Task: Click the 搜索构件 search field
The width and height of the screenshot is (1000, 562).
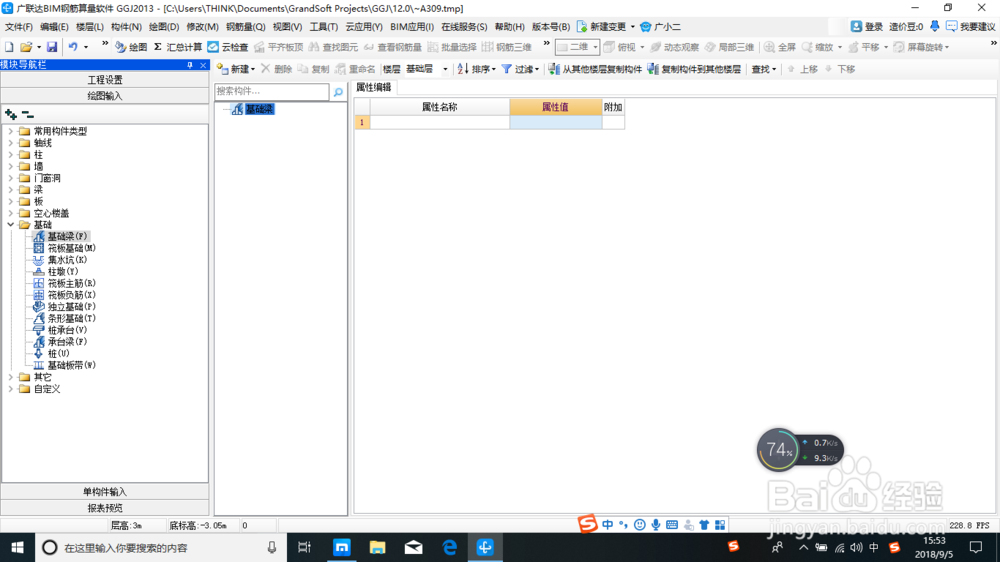Action: point(272,92)
